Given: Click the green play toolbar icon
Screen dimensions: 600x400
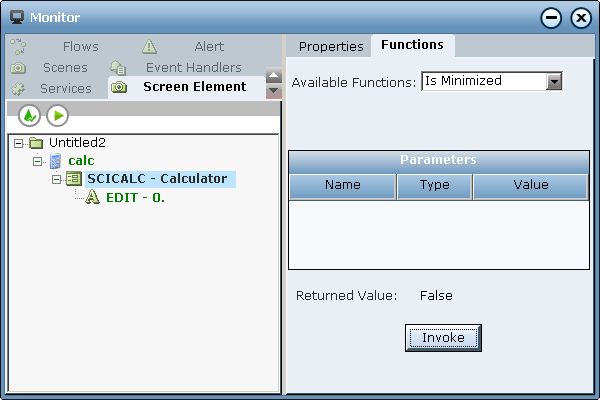Looking at the screenshot, I should (57, 116).
